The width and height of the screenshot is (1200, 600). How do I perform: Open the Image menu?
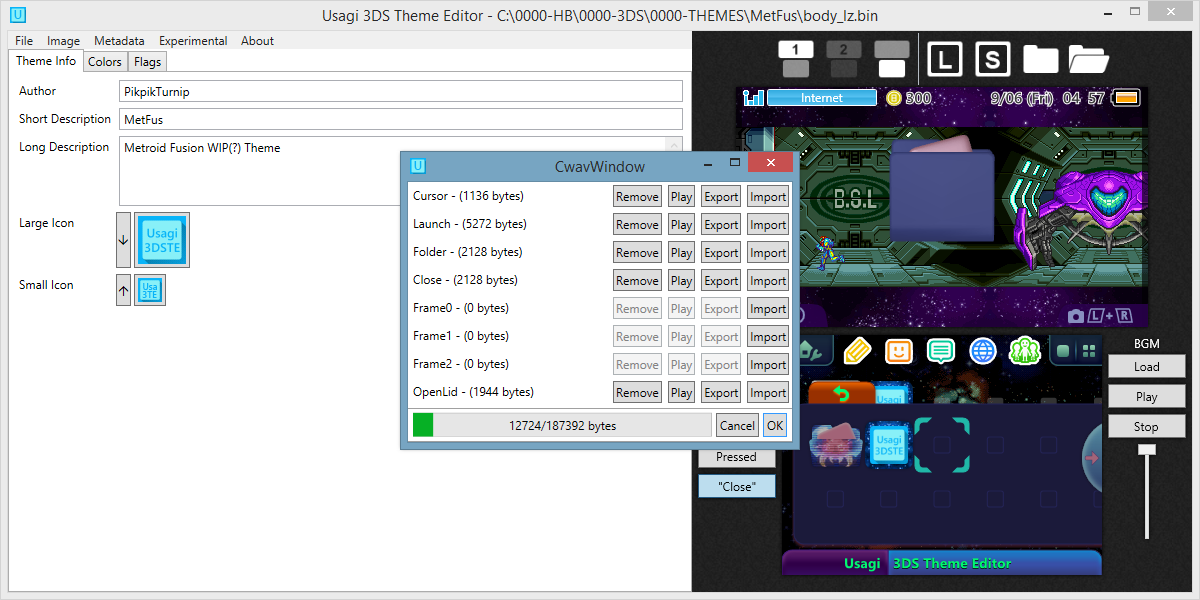[x=63, y=41]
